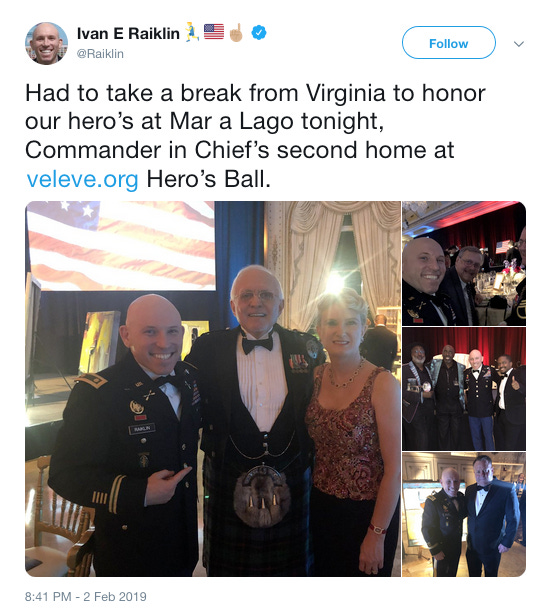This screenshot has width=556, height=613.
Task: Click the tweet text about Mar a Lago
Action: coord(255,136)
